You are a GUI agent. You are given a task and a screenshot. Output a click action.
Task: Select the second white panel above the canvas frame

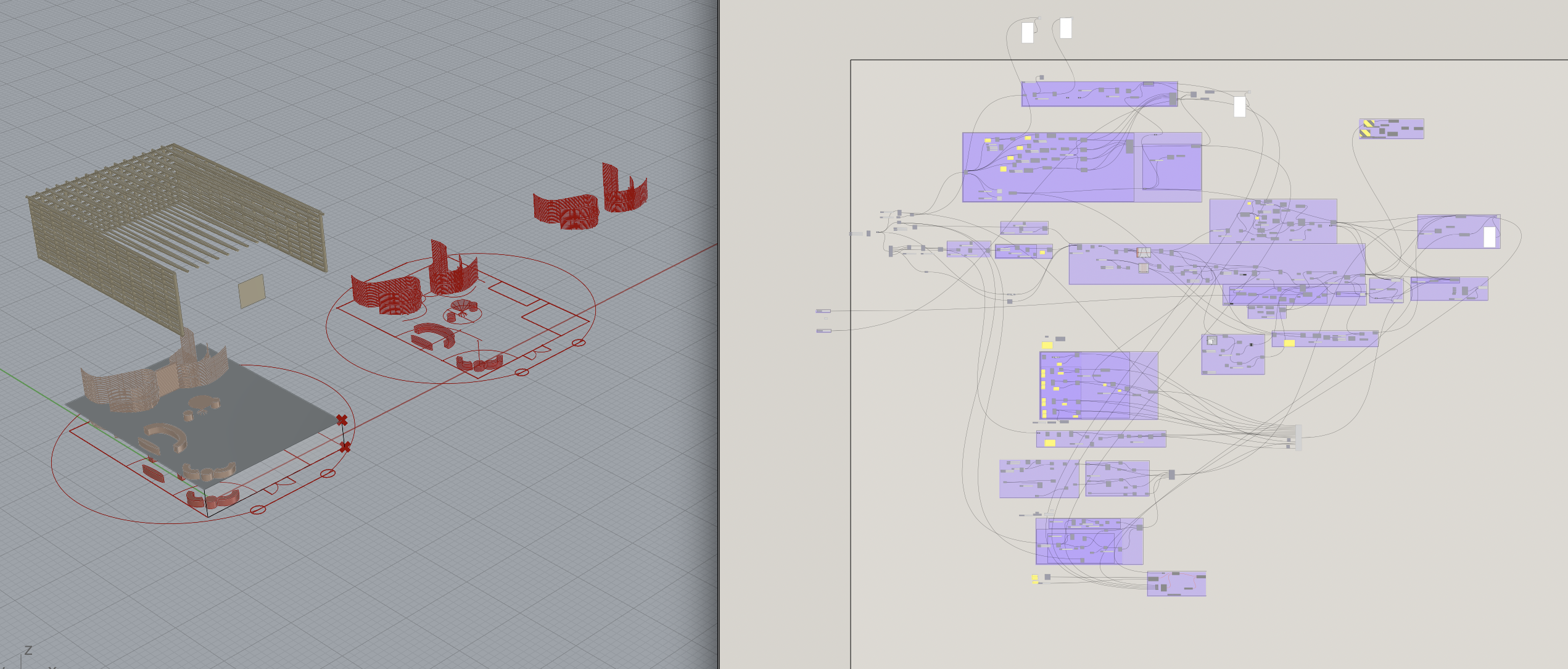click(x=1065, y=28)
